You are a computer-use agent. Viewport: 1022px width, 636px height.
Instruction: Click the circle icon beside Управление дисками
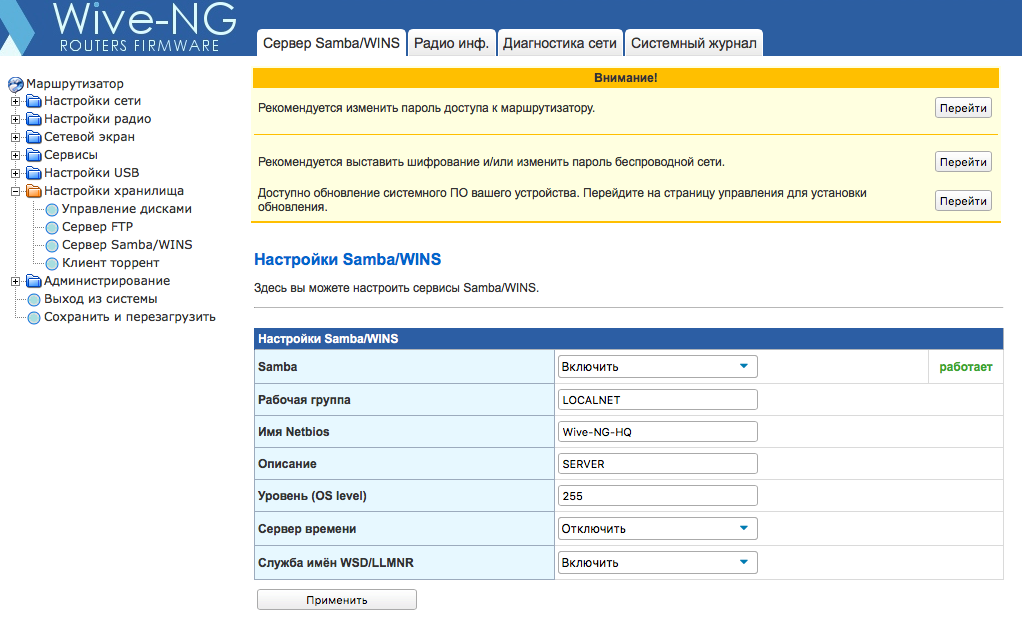coord(51,210)
